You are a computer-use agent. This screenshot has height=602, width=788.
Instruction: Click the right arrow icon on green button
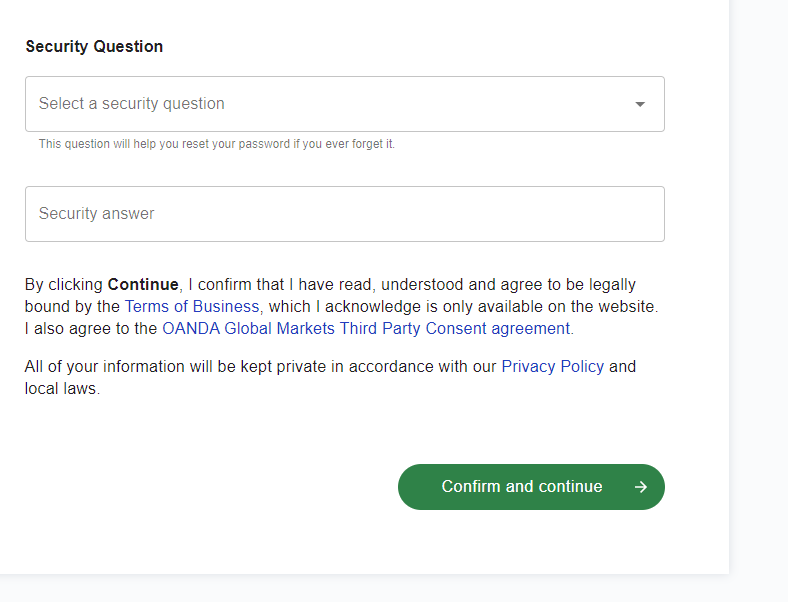pyautogui.click(x=640, y=487)
